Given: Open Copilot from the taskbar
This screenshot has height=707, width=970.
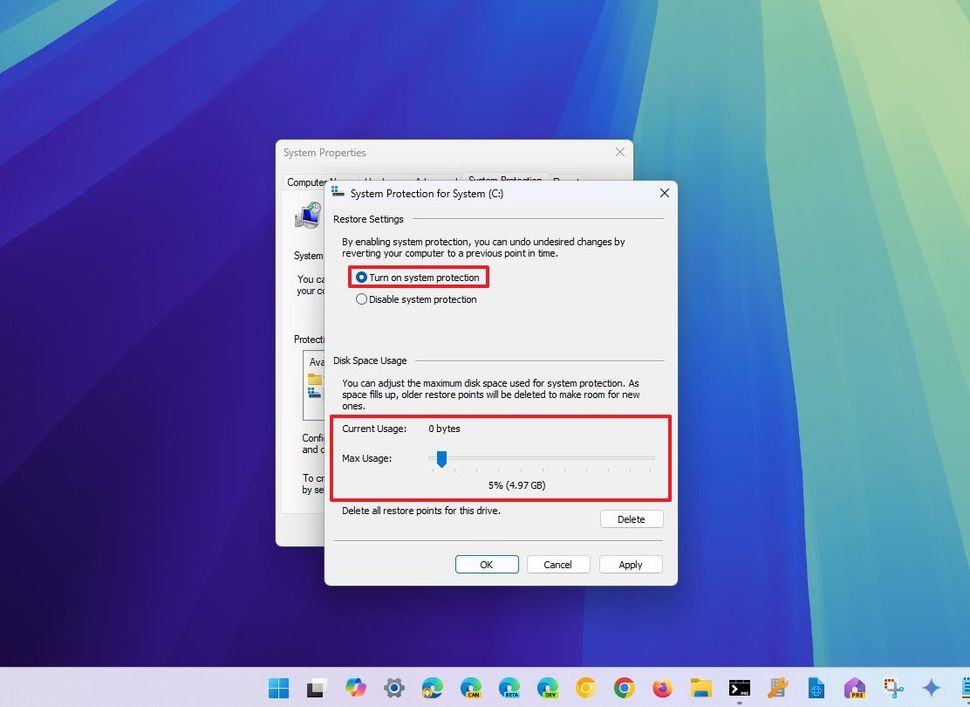Looking at the screenshot, I should [x=356, y=688].
